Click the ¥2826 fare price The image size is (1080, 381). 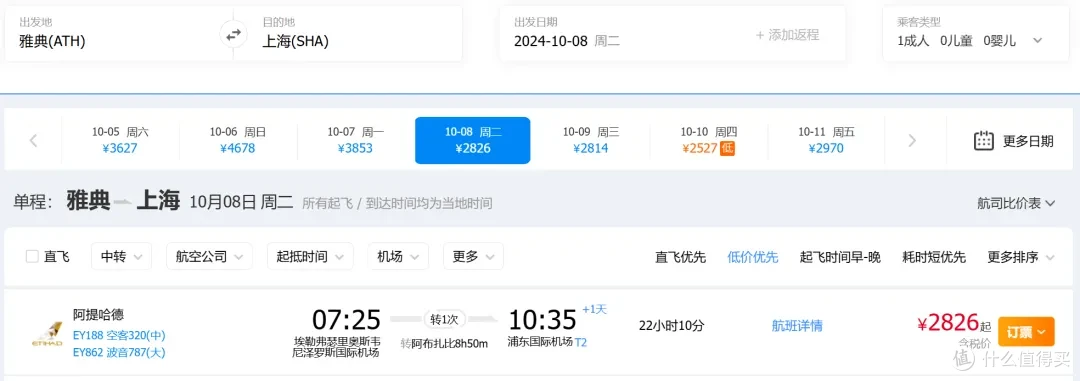pos(948,322)
